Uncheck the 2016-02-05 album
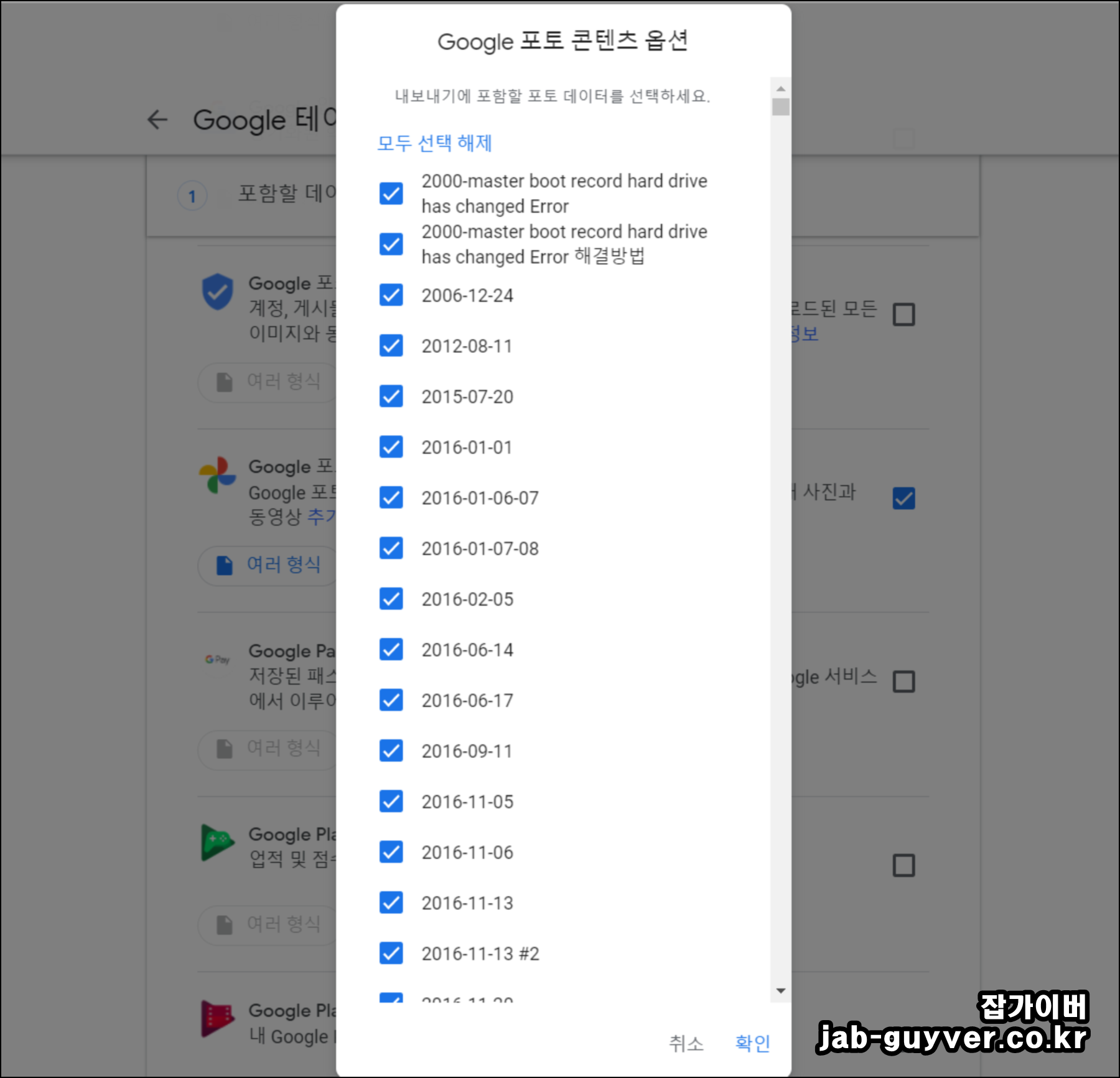1120x1078 pixels. tap(391, 599)
